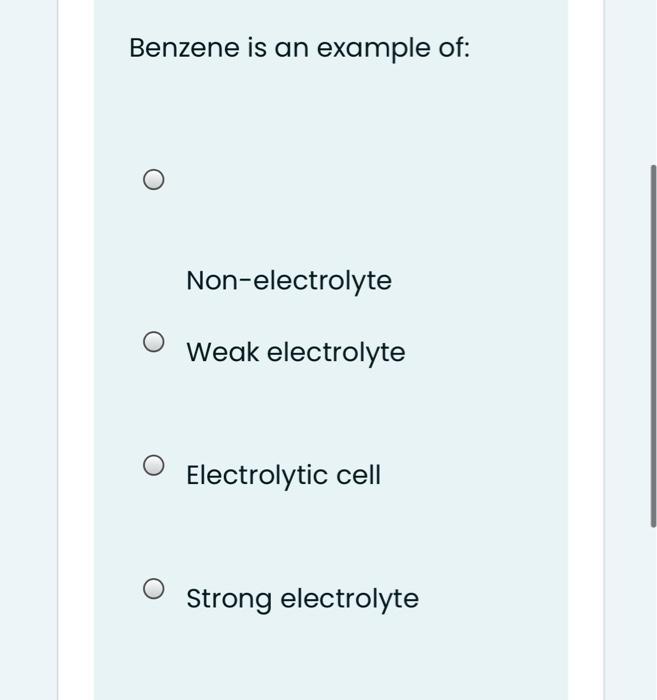The width and height of the screenshot is (657, 700).
Task: Click the "Weak electrolyte" option text
Action: pos(295,352)
